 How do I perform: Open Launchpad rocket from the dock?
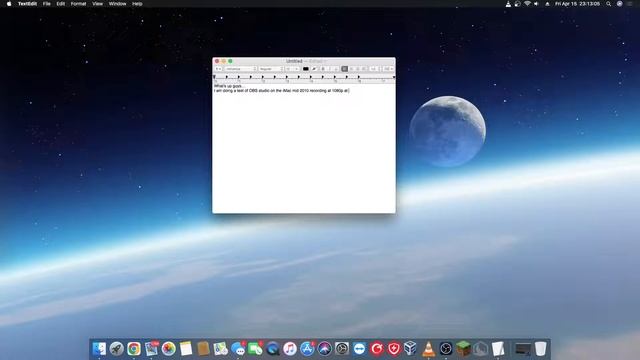(x=116, y=349)
